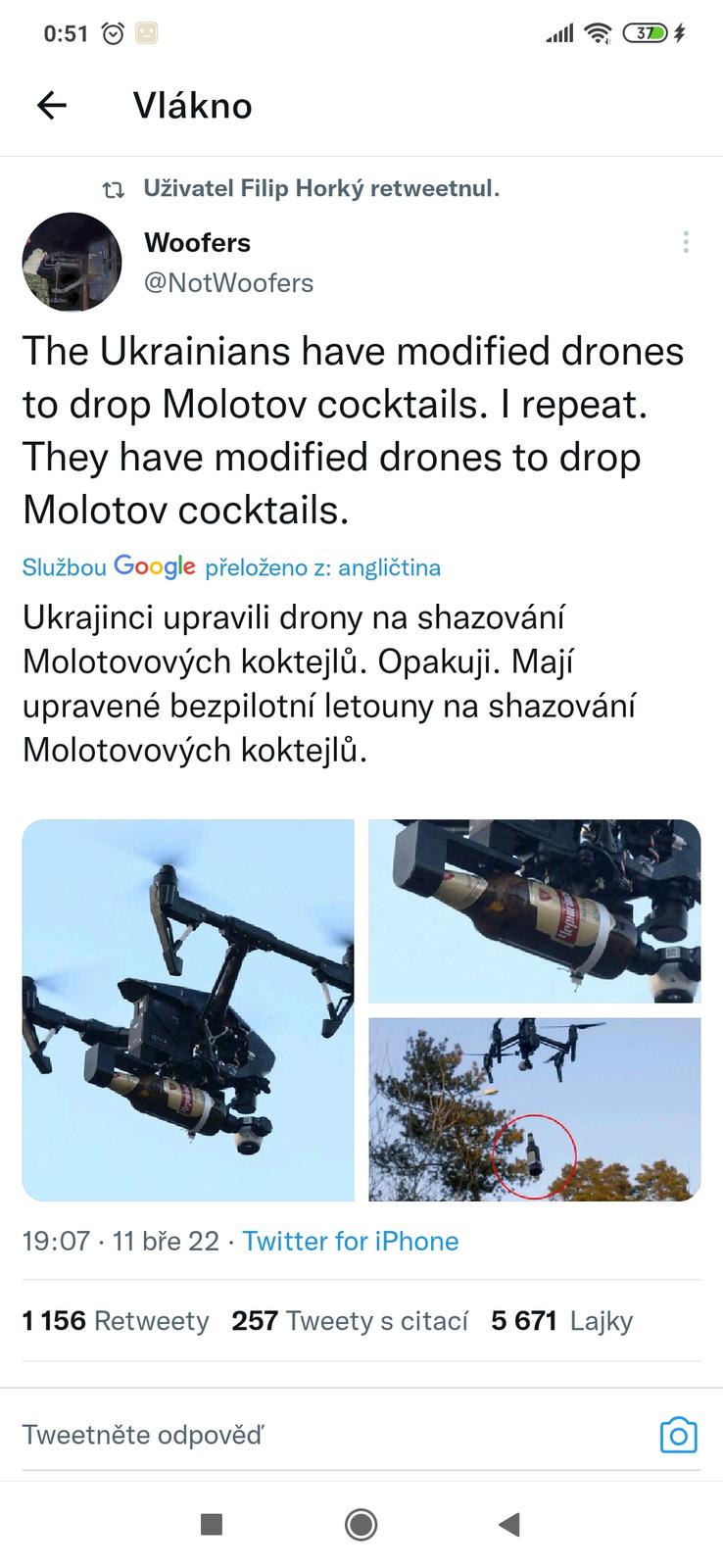Open the large drone photo on the left

188,1010
